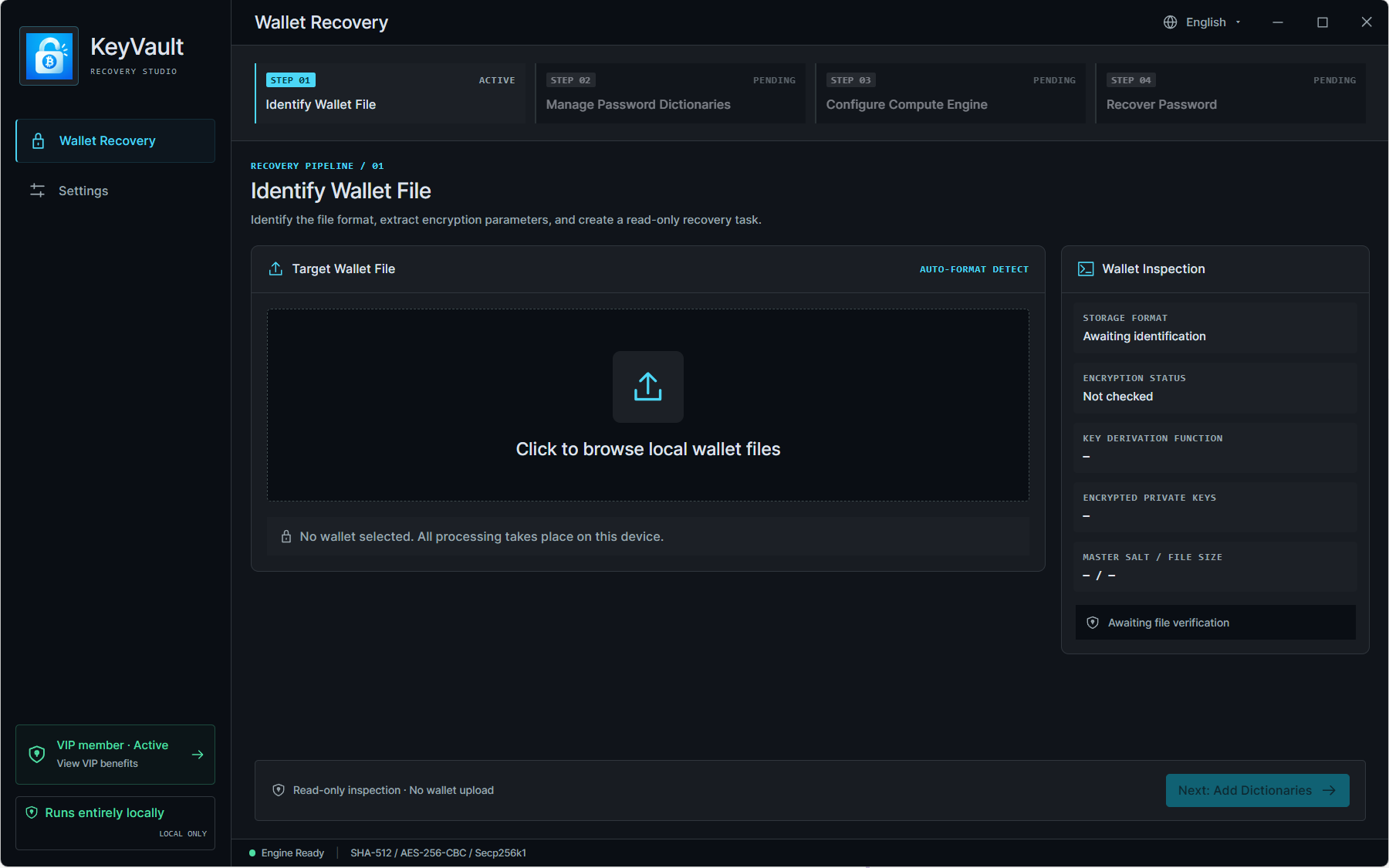
Task: Click the AUTO-FORMAT DETECT label
Action: point(974,269)
